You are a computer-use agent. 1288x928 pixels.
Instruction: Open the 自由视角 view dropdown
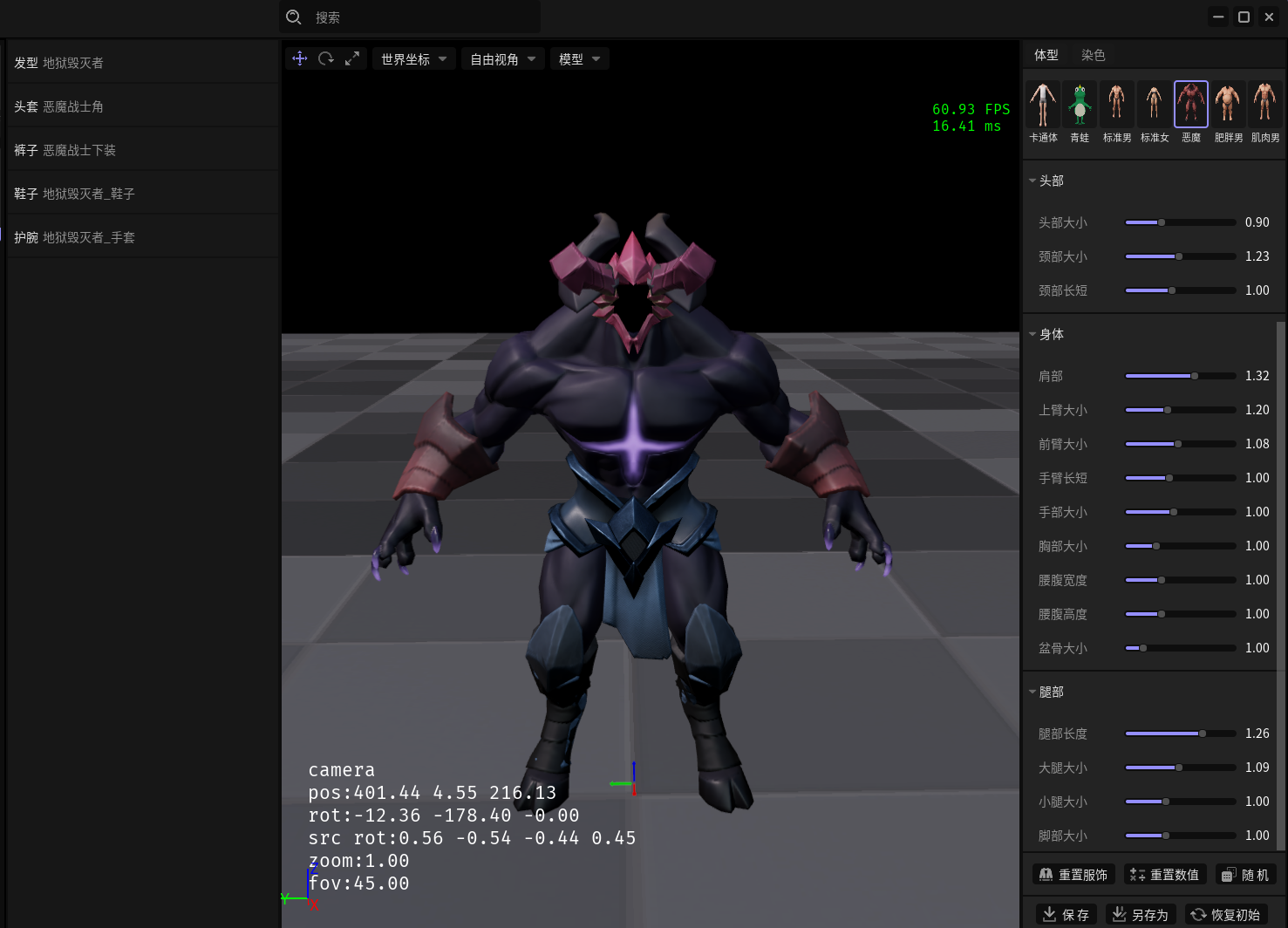tap(503, 58)
